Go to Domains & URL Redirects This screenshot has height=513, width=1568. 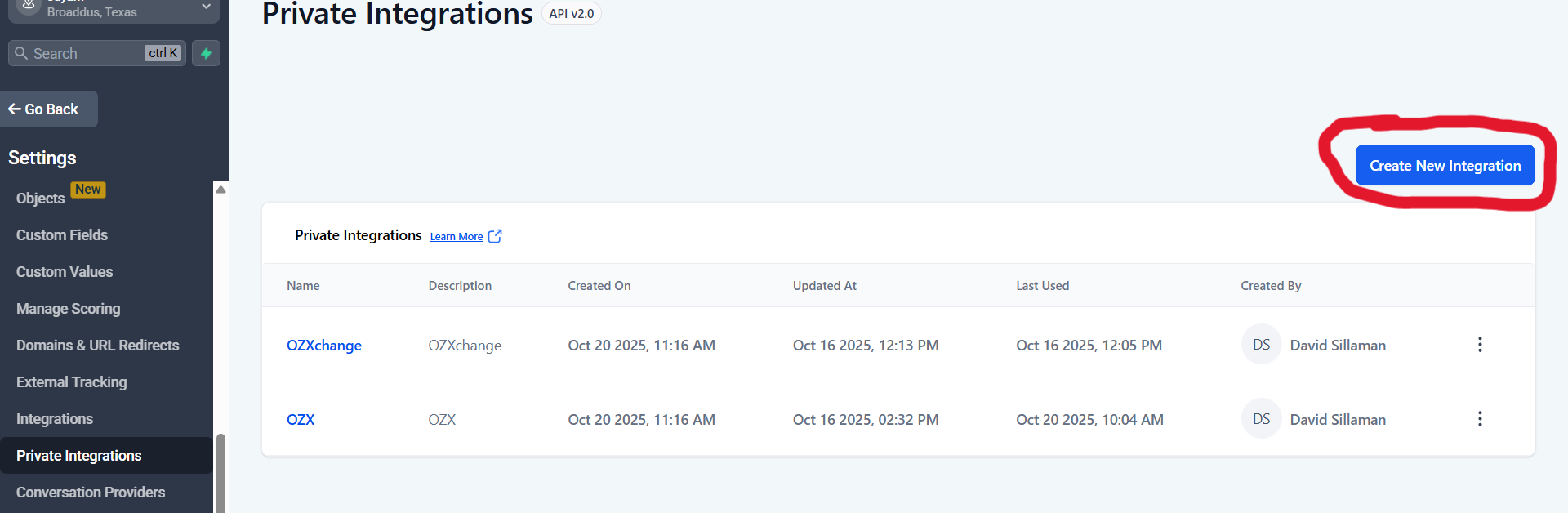coord(98,346)
